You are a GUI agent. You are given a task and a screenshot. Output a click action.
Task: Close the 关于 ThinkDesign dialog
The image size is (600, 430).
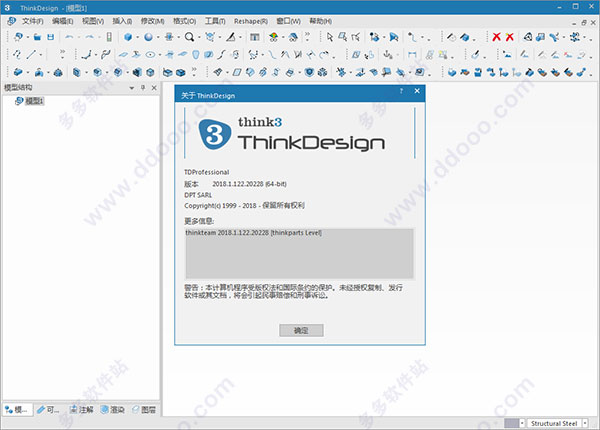(x=417, y=91)
